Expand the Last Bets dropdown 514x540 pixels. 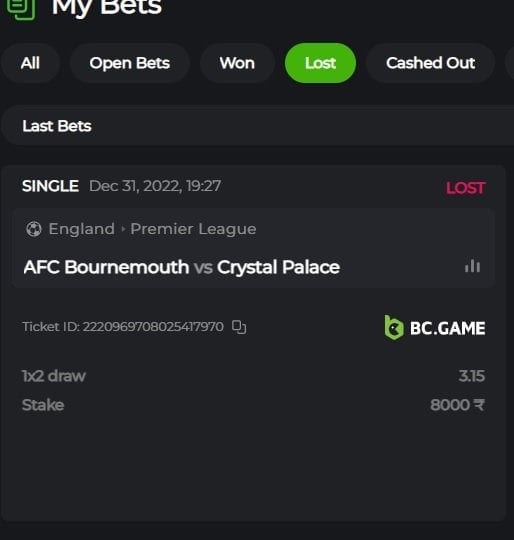257,126
